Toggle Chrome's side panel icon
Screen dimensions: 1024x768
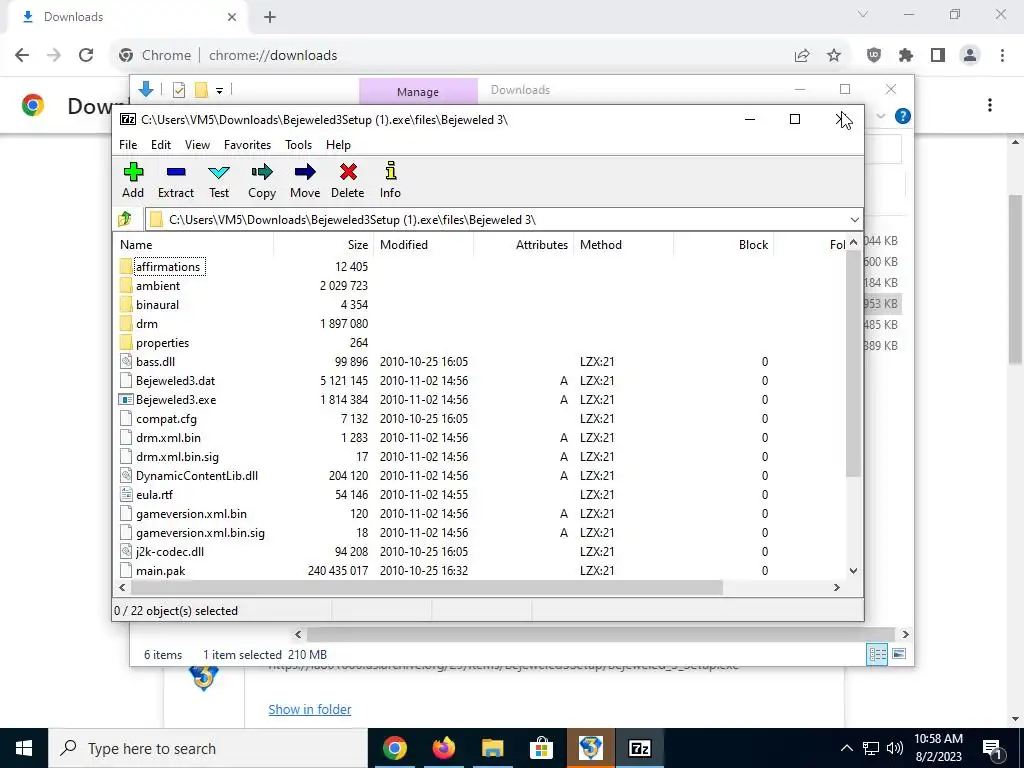(938, 56)
